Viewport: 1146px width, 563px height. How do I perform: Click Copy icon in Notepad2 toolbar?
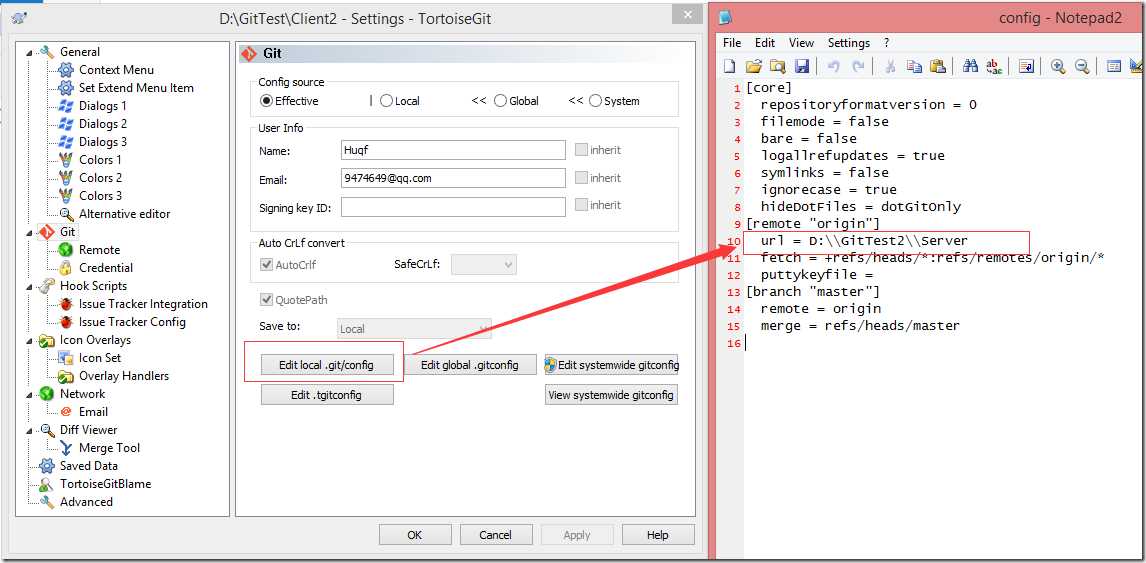[914, 67]
